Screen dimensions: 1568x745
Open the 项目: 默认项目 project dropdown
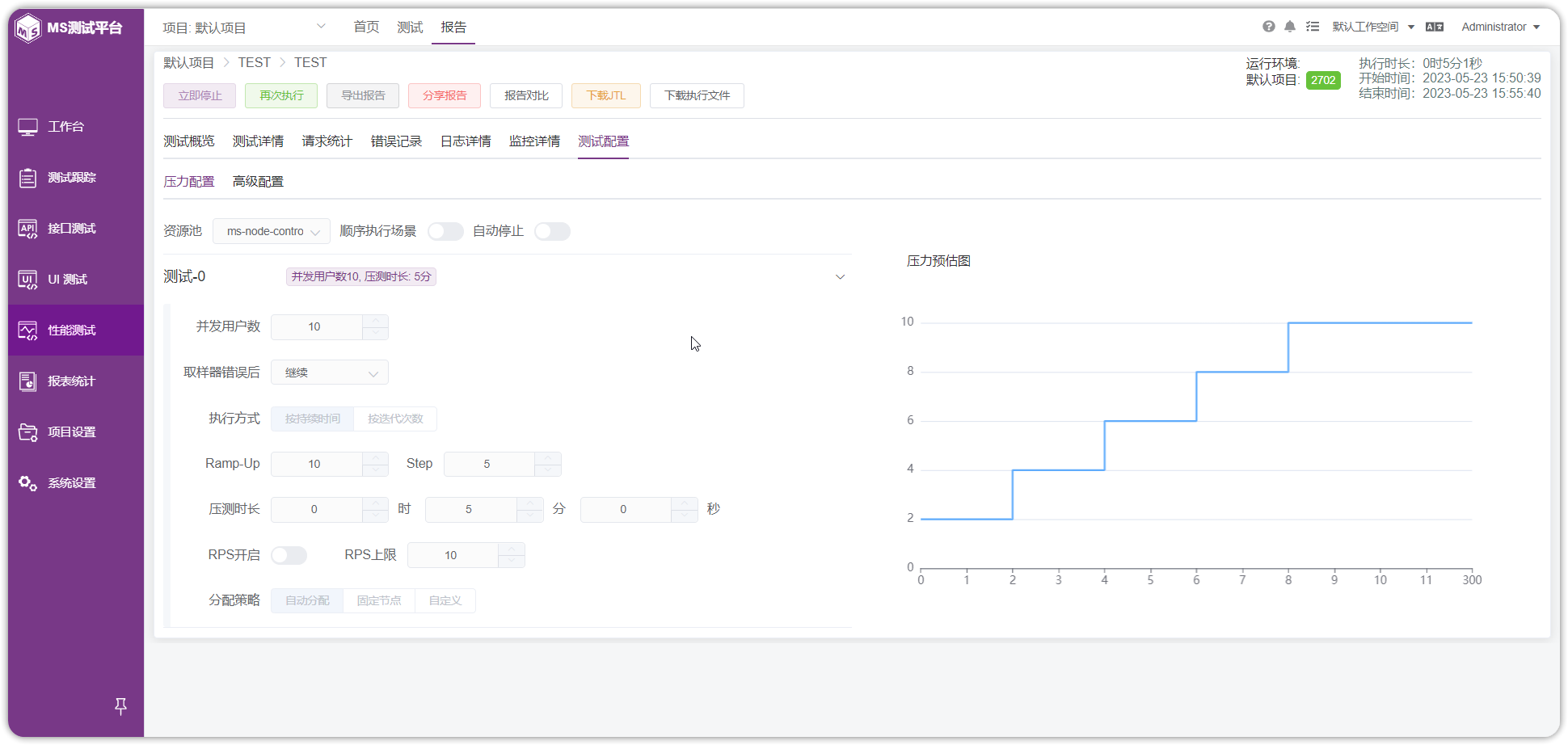click(x=243, y=27)
